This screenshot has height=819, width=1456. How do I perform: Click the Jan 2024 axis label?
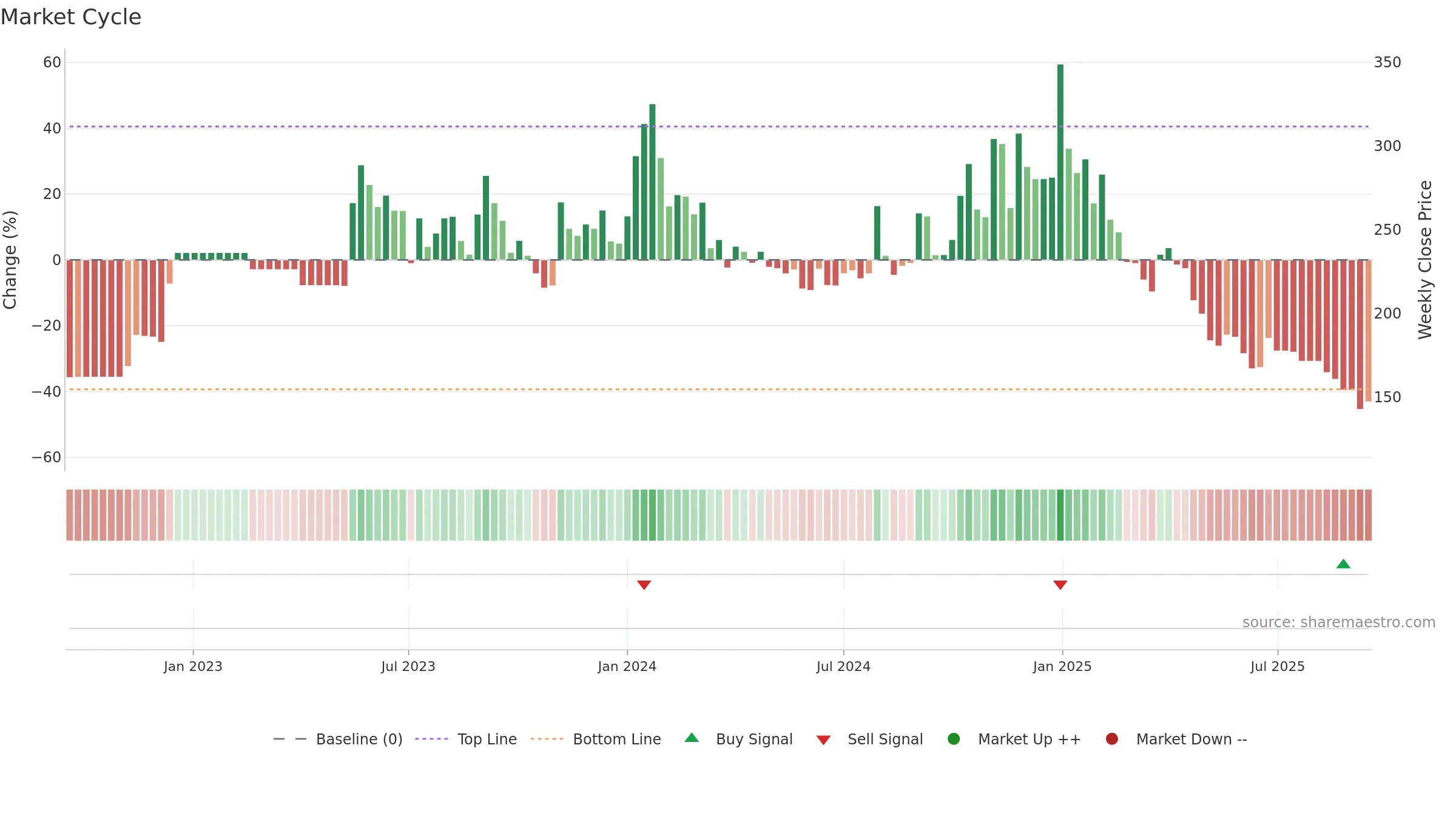627,667
